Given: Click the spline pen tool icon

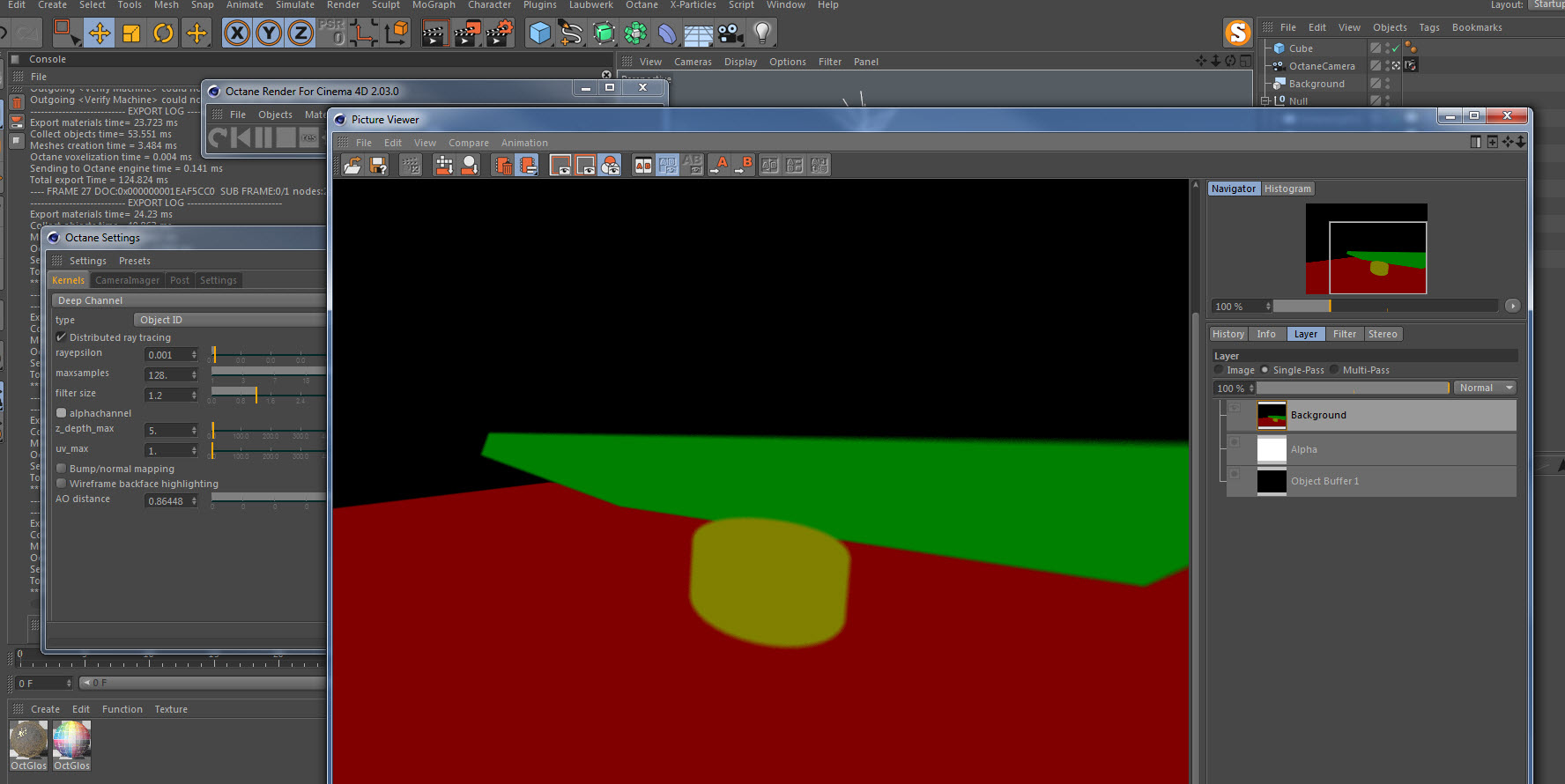Looking at the screenshot, I should click(572, 33).
